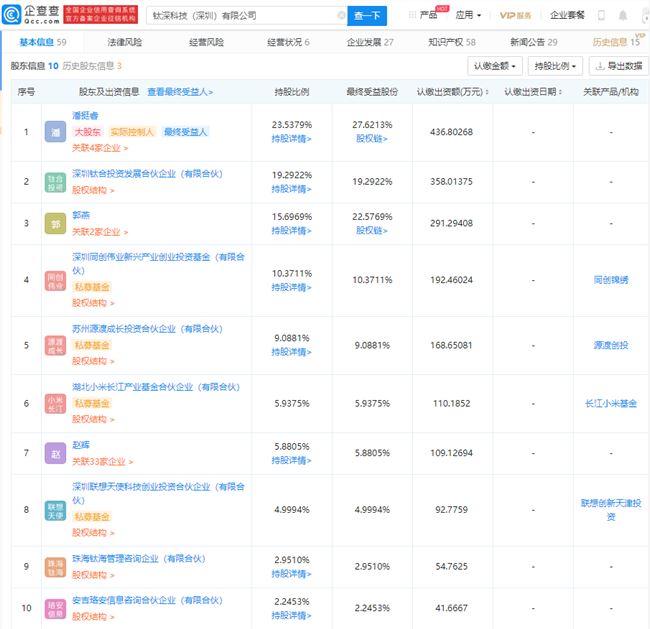Select the 股东信息 sub-tab

tap(34, 66)
